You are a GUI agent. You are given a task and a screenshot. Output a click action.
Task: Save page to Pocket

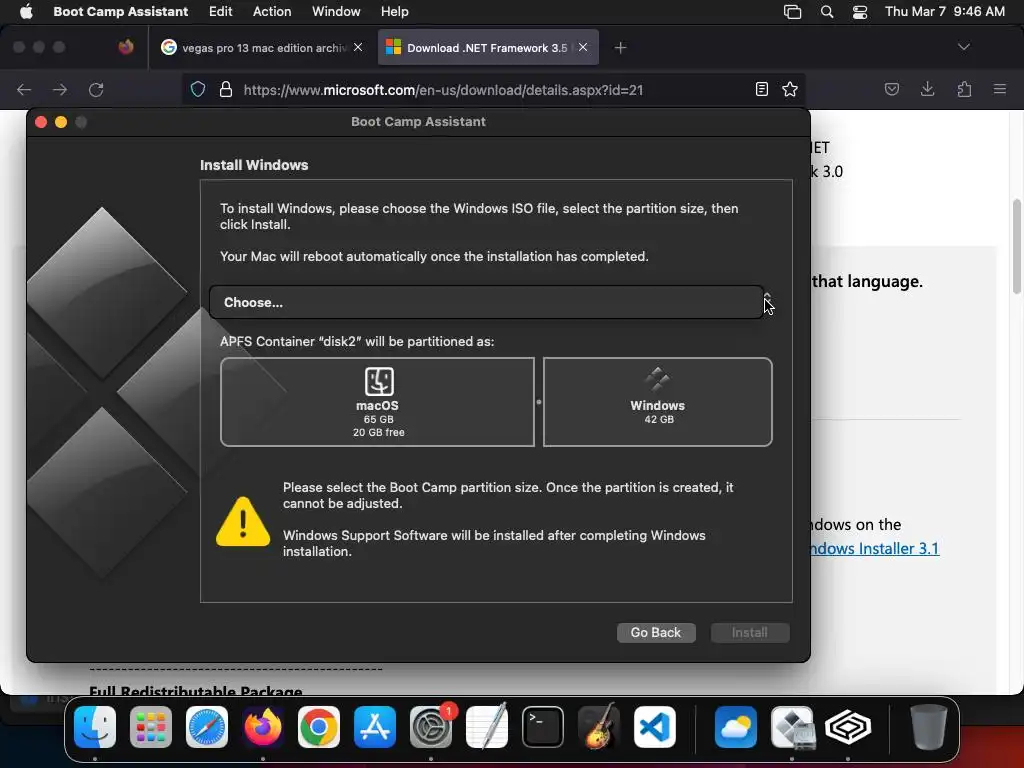coord(891,89)
